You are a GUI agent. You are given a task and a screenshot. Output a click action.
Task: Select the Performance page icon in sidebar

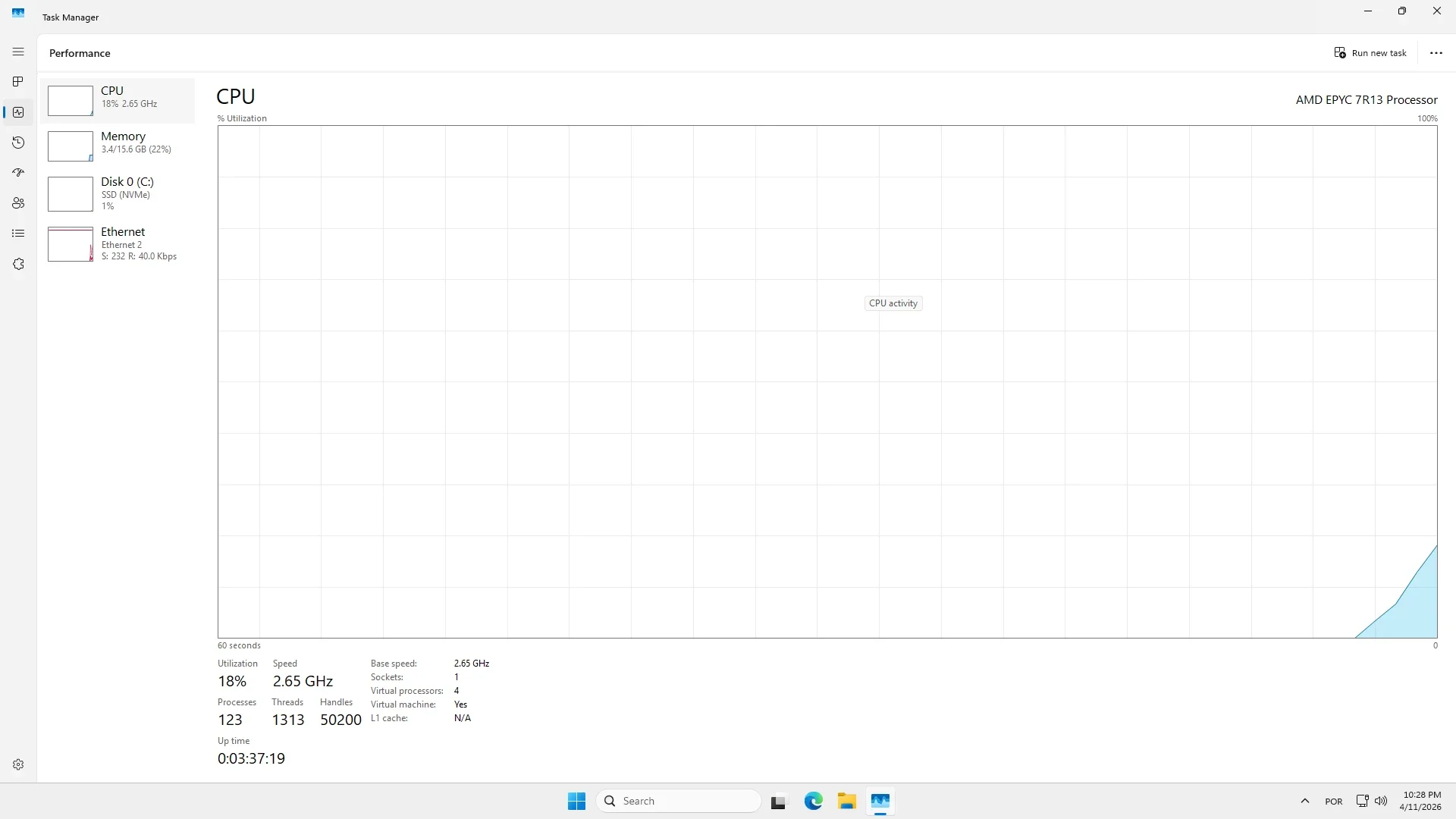(18, 112)
